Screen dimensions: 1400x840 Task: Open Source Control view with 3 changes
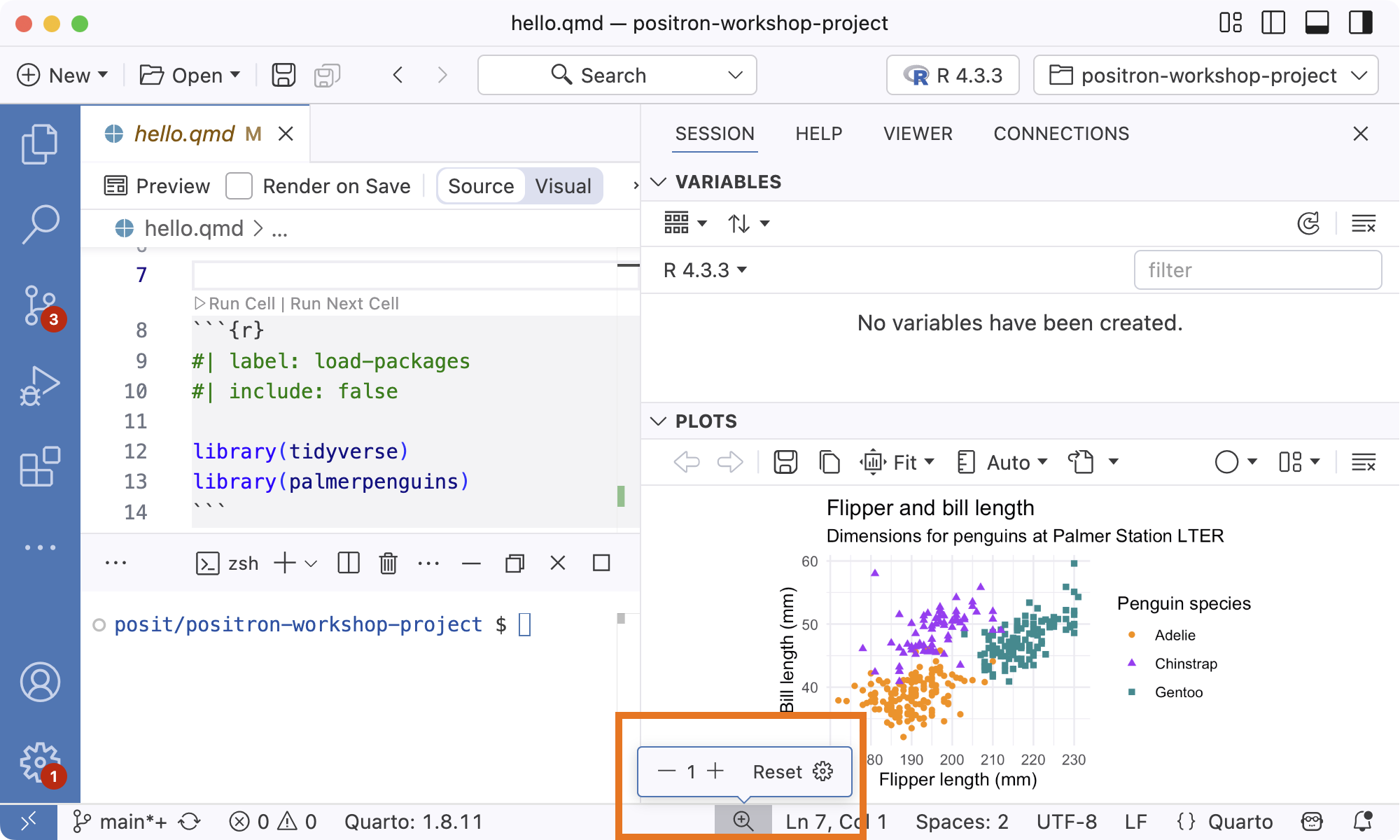(42, 307)
